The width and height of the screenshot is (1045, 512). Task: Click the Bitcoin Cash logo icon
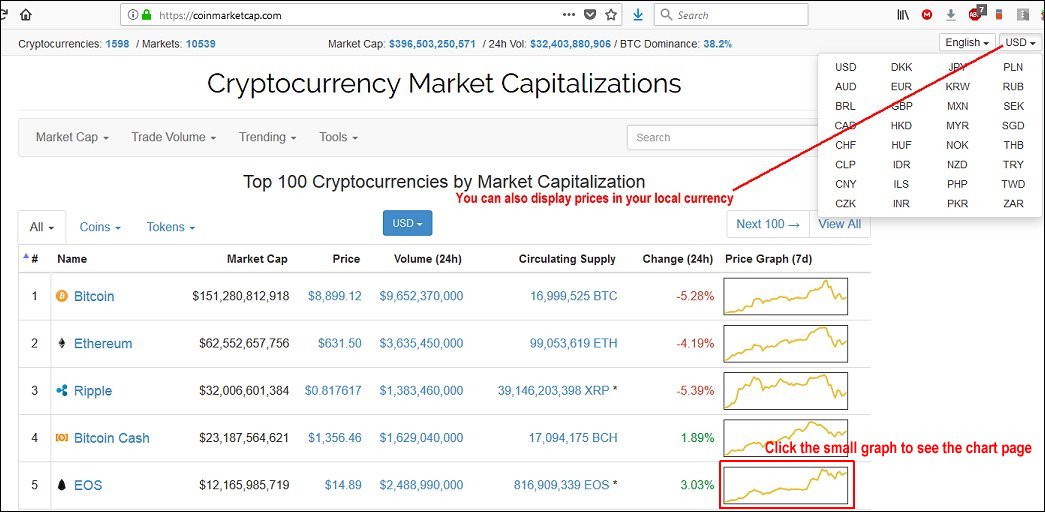[x=62, y=438]
